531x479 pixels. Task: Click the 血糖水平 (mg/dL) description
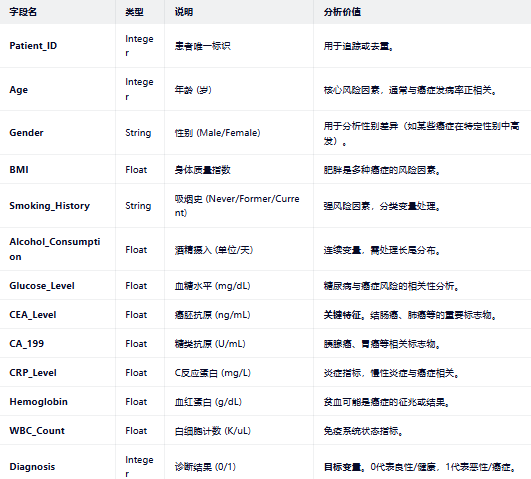[212, 286]
